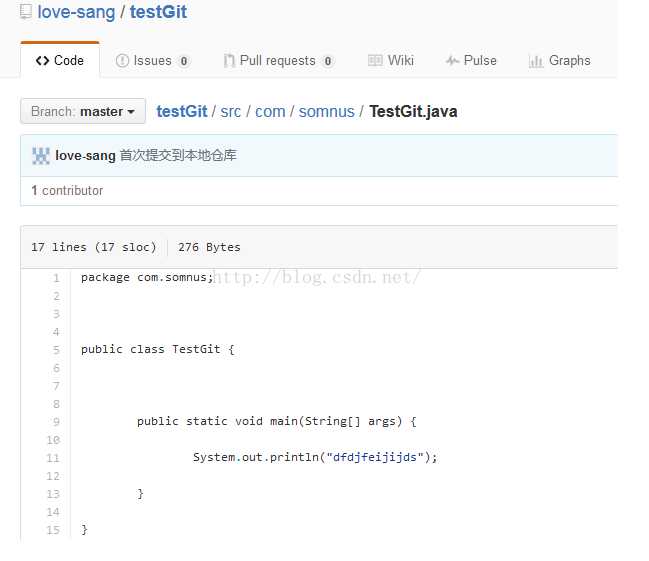Screen dimensions: 649x561
Task: Click the Pulse activity icon
Action: 452,61
